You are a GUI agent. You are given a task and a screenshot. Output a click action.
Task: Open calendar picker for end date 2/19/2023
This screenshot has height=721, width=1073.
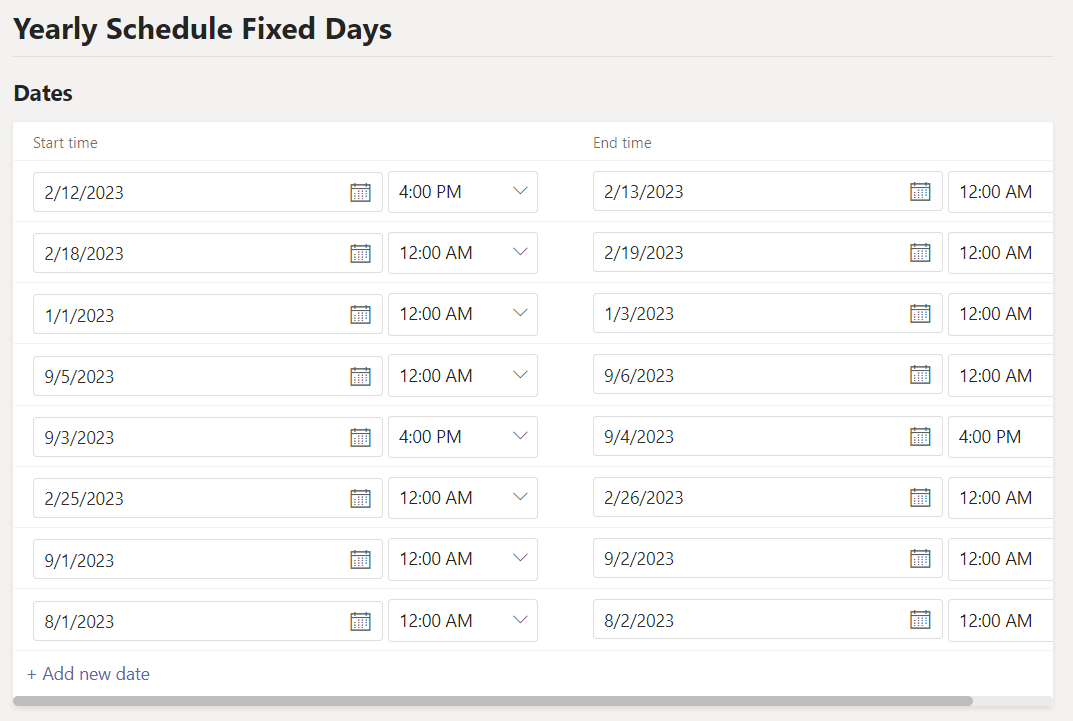click(920, 252)
